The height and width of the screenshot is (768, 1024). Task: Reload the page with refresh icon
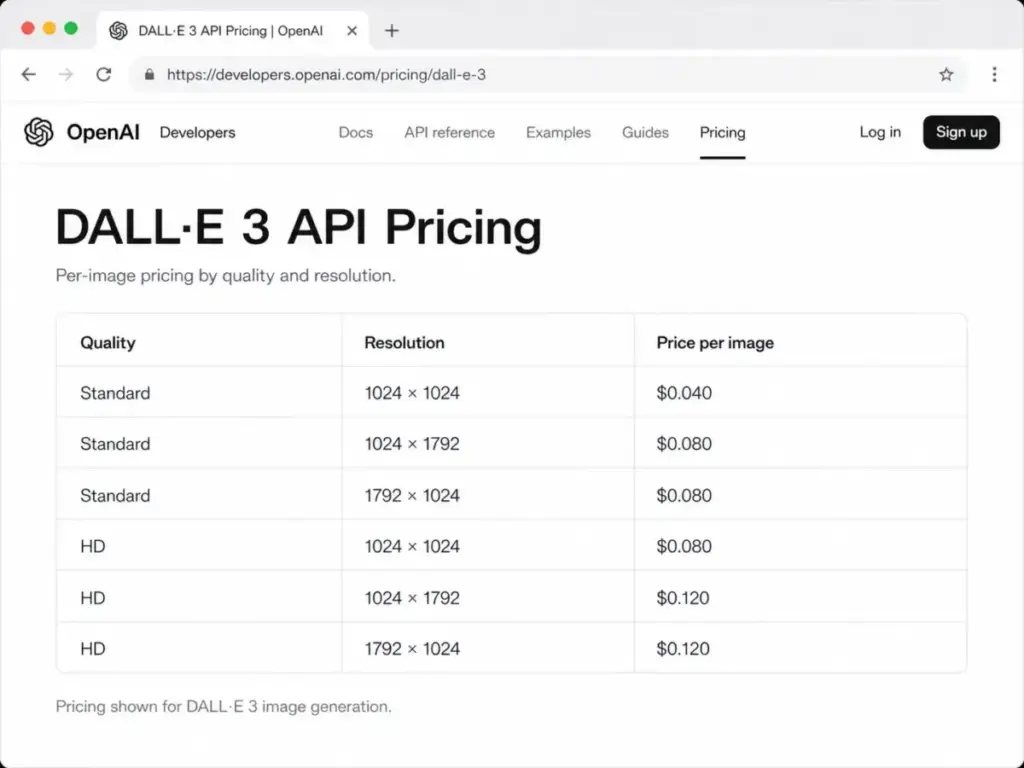point(104,74)
